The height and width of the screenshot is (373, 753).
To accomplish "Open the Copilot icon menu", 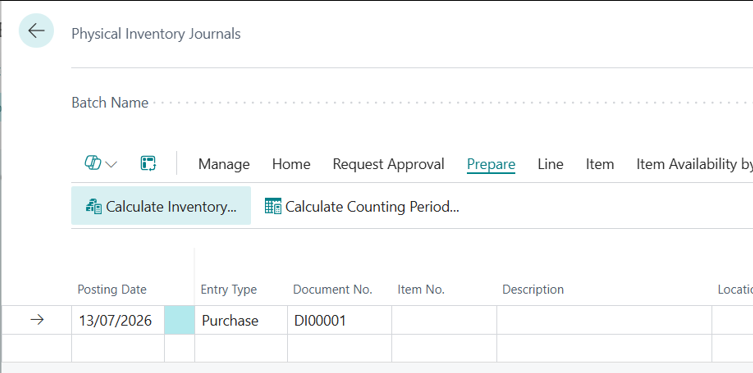I will click(93, 163).
